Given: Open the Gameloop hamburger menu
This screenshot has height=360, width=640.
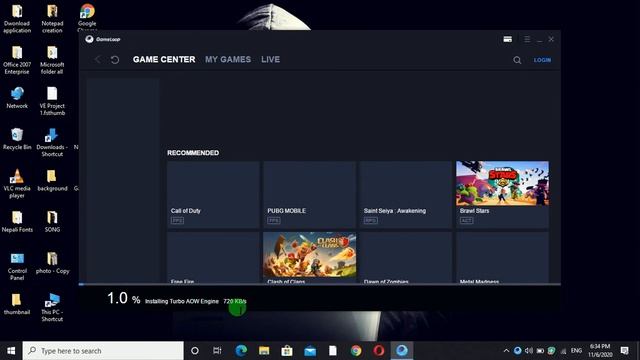Looking at the screenshot, I should pos(527,39).
